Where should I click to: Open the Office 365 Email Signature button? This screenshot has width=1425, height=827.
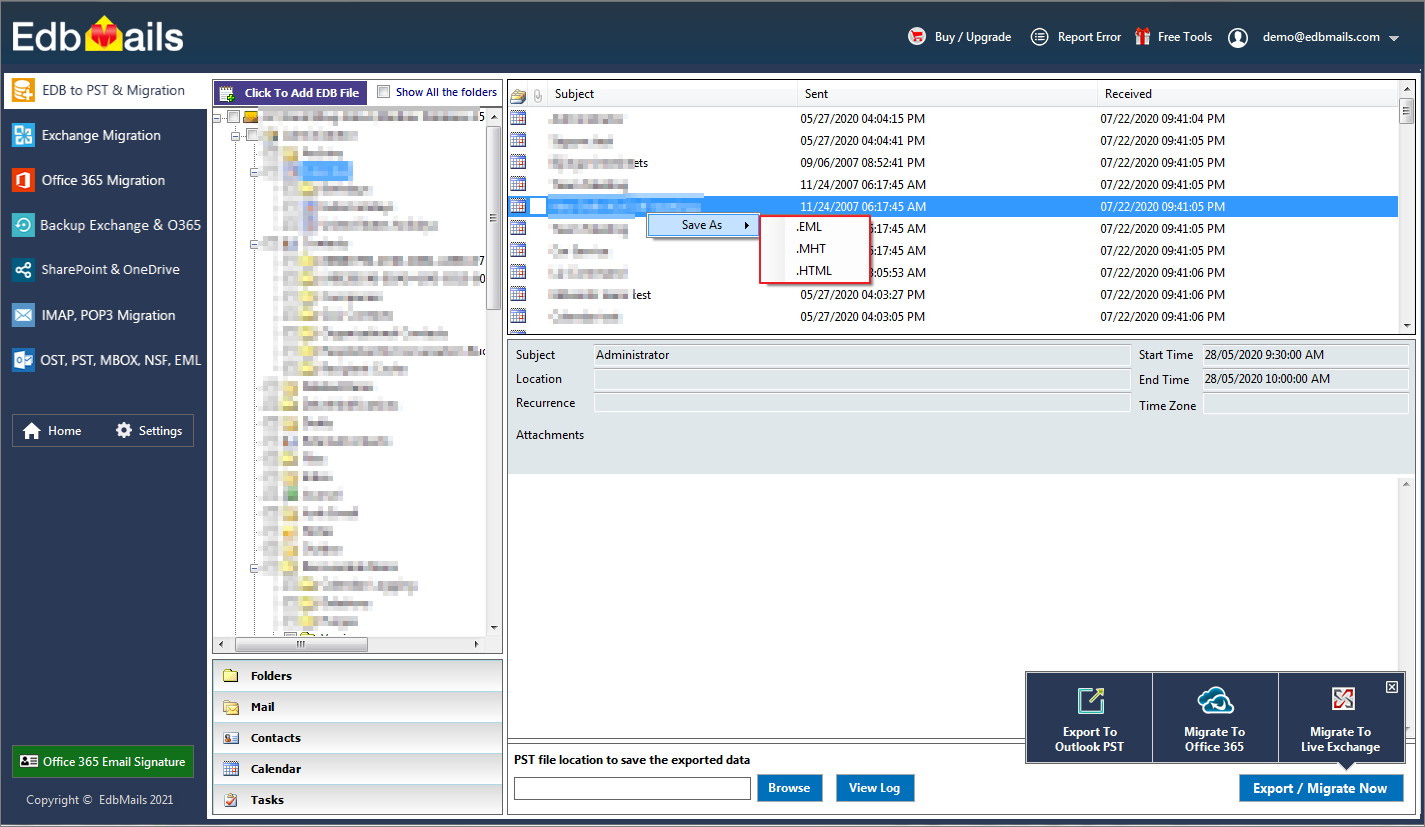(x=103, y=762)
